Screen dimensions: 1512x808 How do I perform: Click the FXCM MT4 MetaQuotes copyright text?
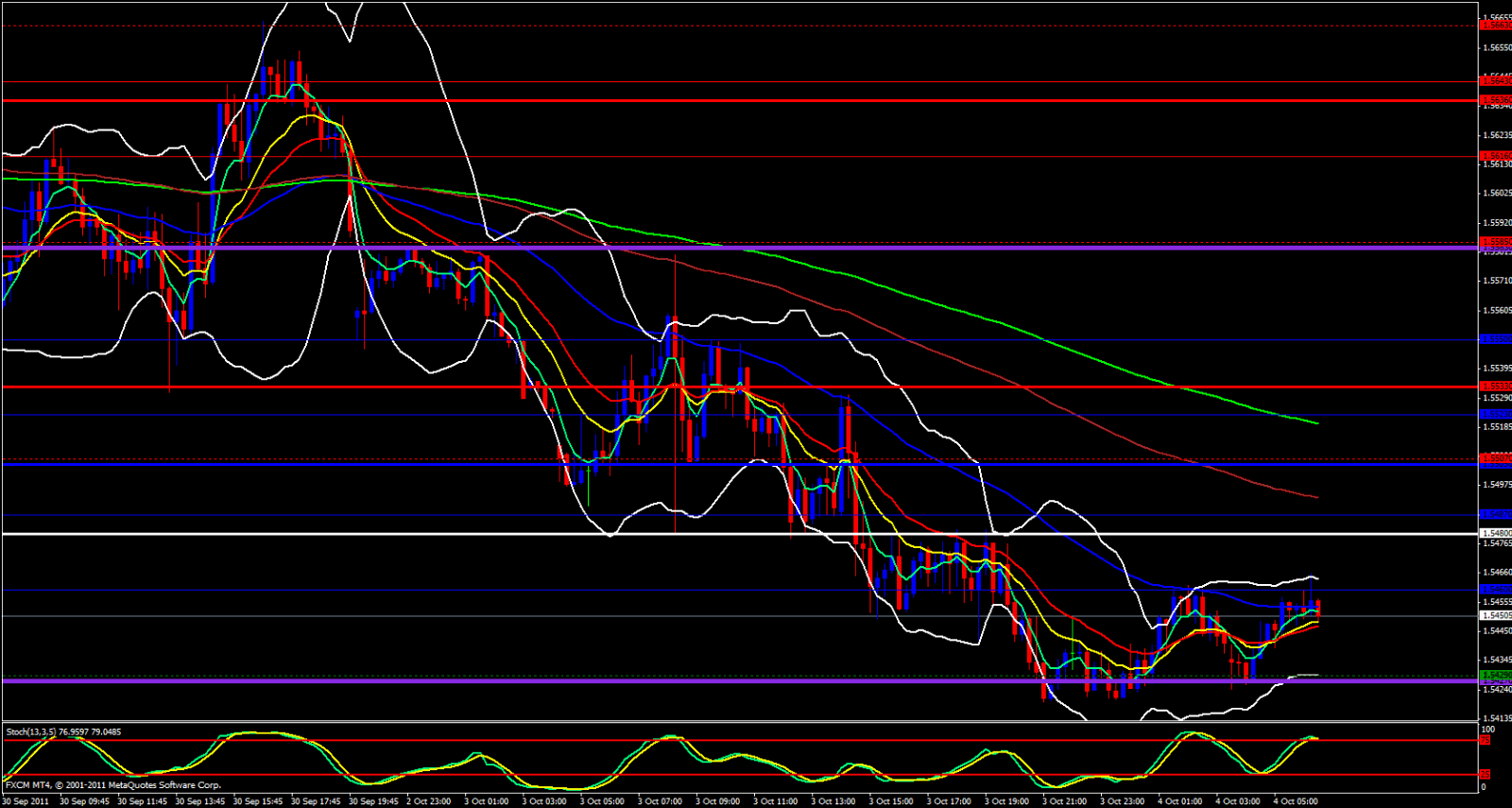(x=113, y=785)
